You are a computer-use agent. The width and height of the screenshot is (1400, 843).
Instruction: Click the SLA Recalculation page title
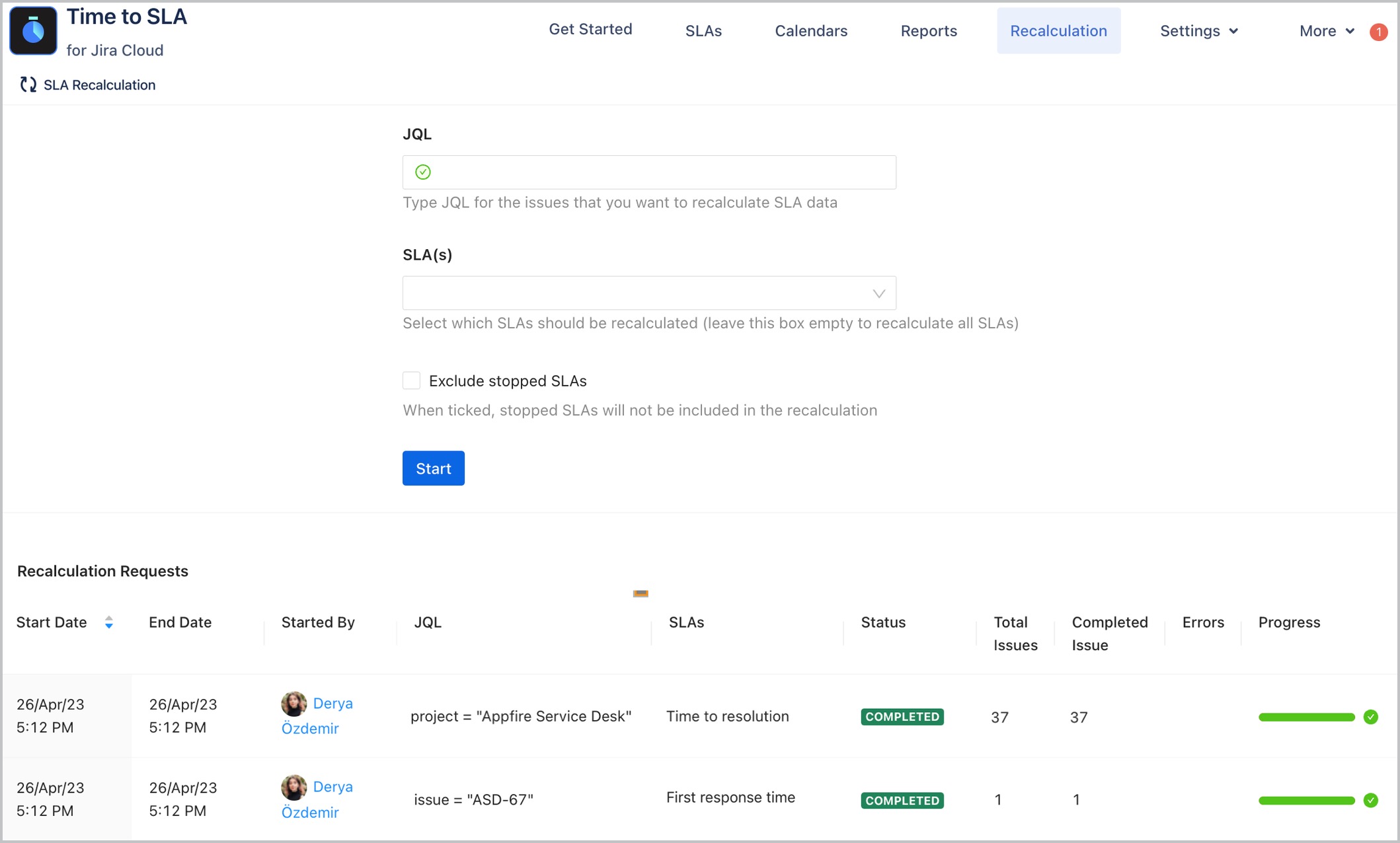(99, 85)
